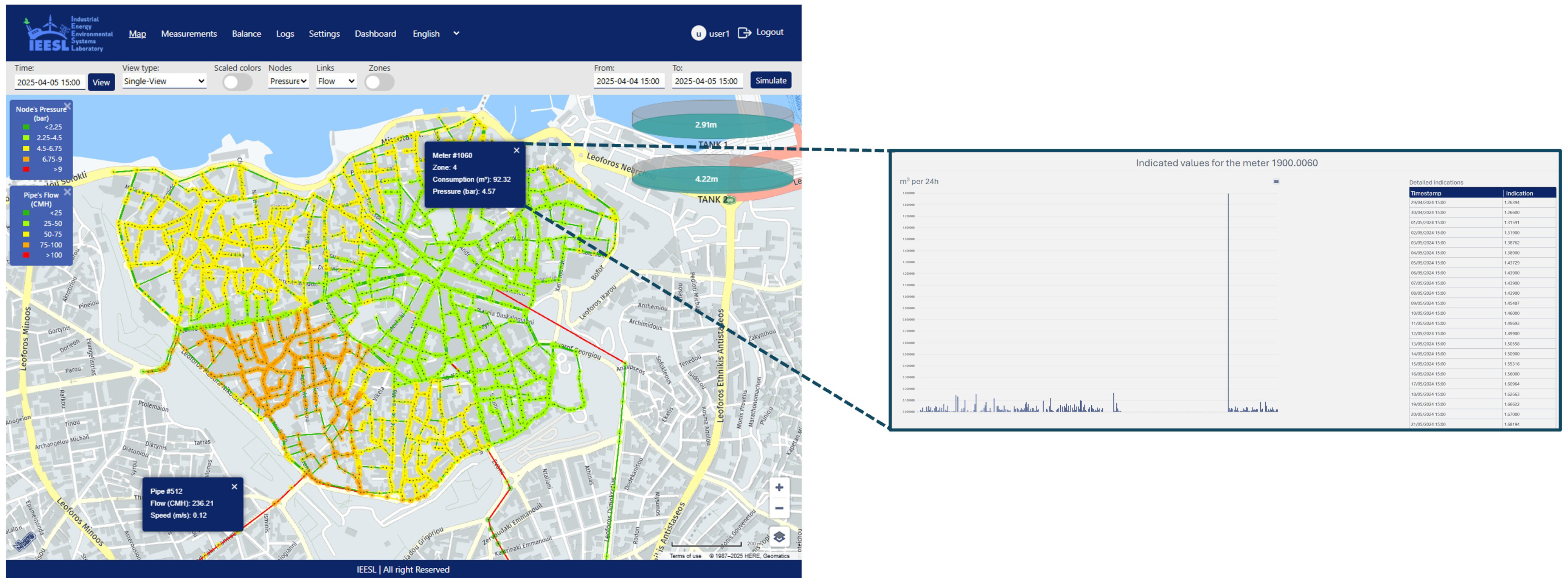This screenshot has height=583, width=1568.
Task: Select the row 29/04/2024 15:00
Action: point(1482,203)
